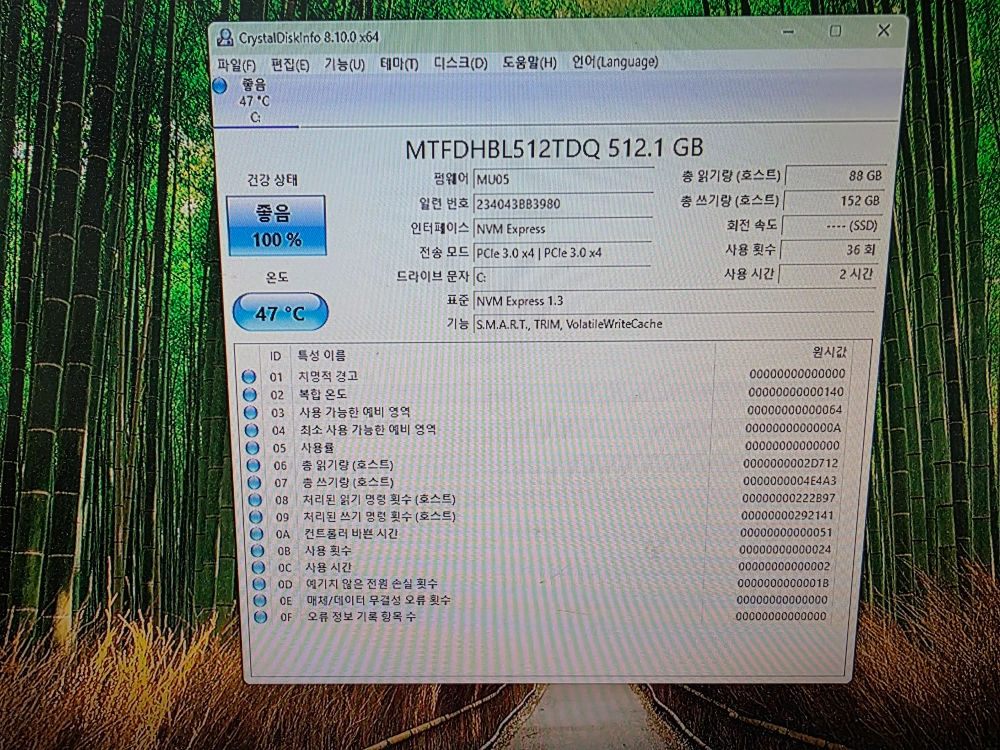Click the 펌웨어 field showing MU05
Screen dimensions: 1000x750
click(564, 179)
